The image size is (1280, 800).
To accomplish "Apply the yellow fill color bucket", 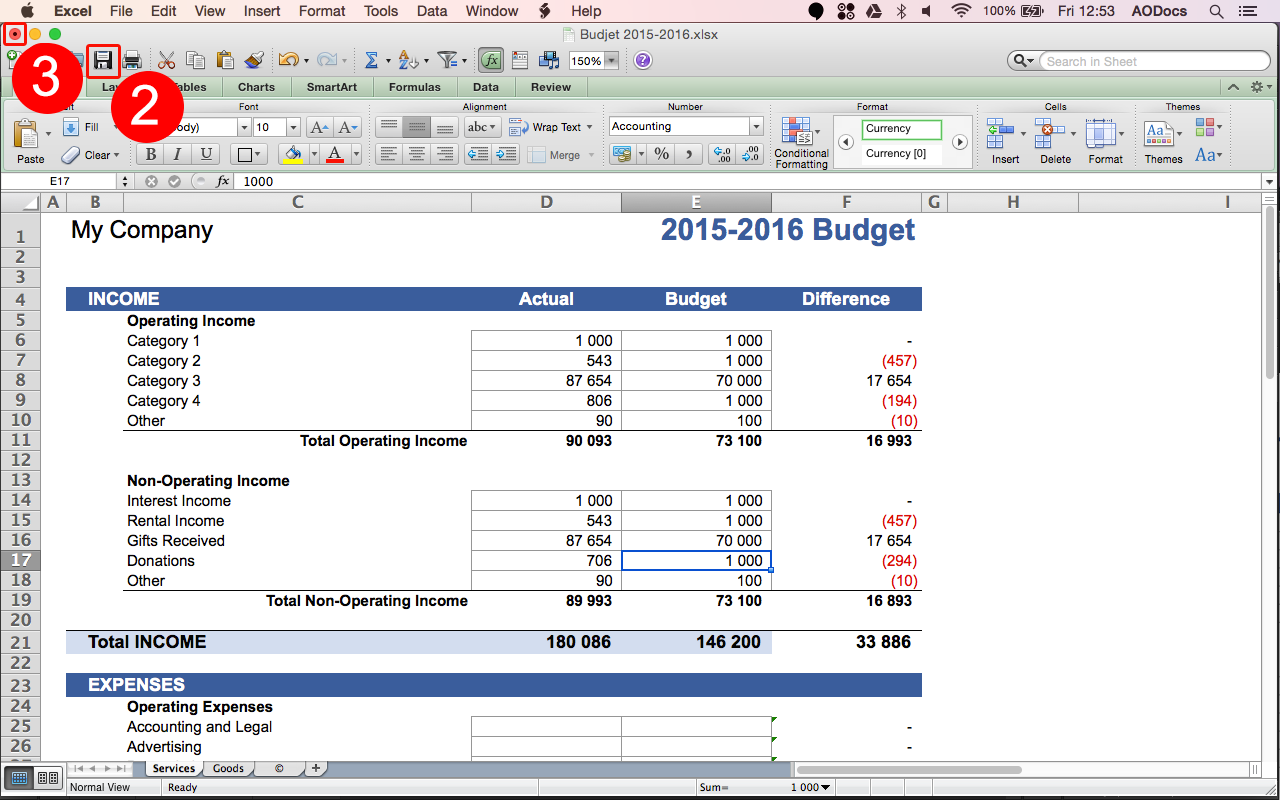I will (x=293, y=155).
